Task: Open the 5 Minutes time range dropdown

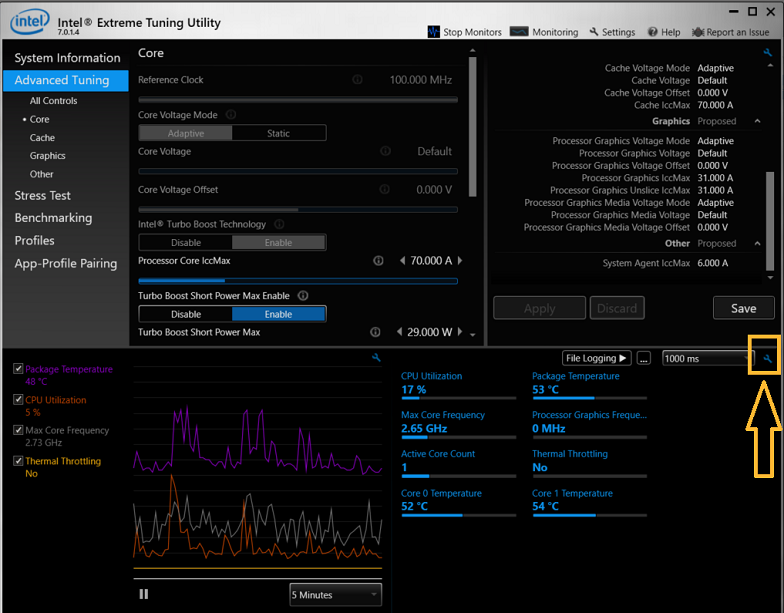Action: 335,595
